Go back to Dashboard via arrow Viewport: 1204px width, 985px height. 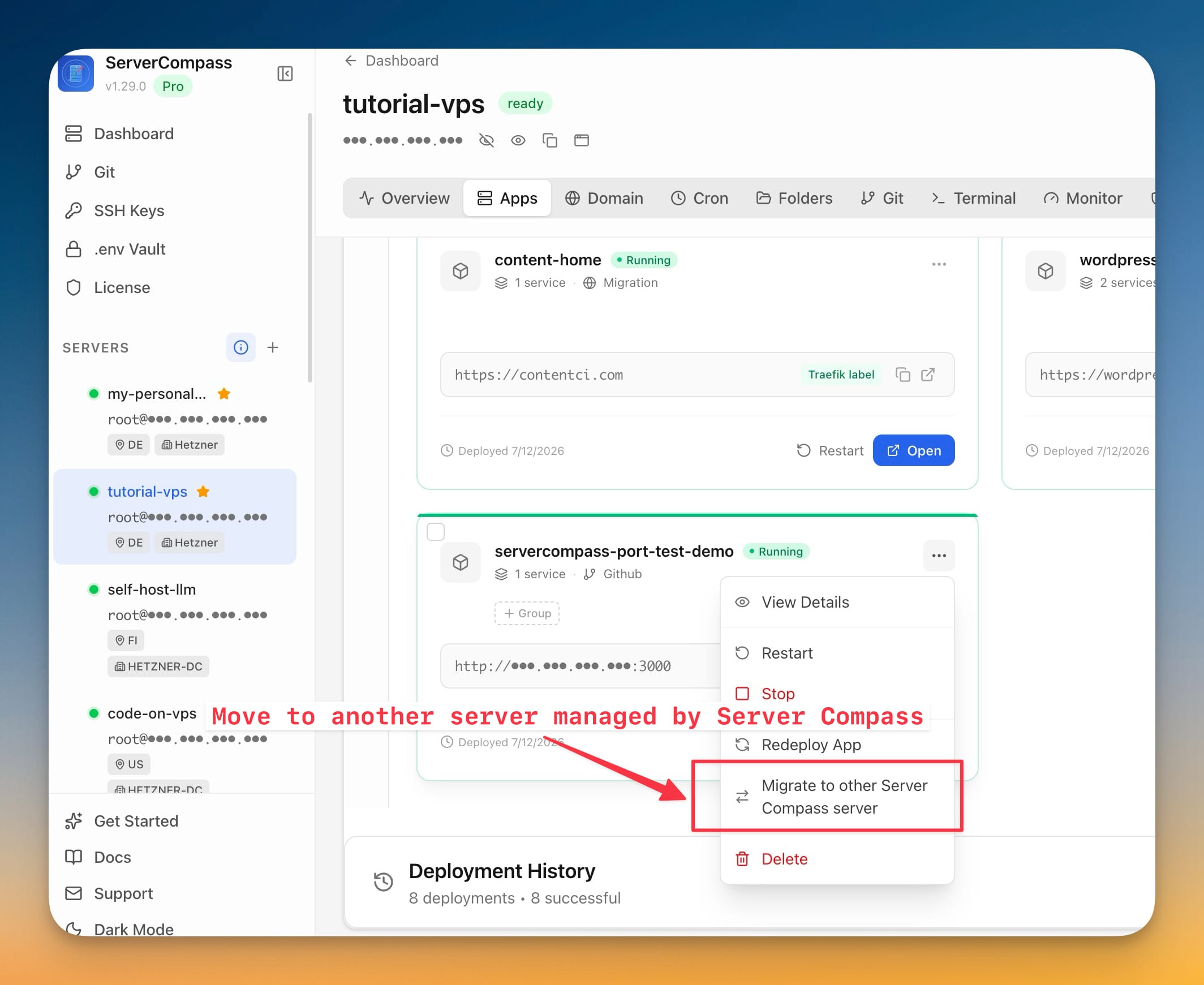click(x=351, y=61)
